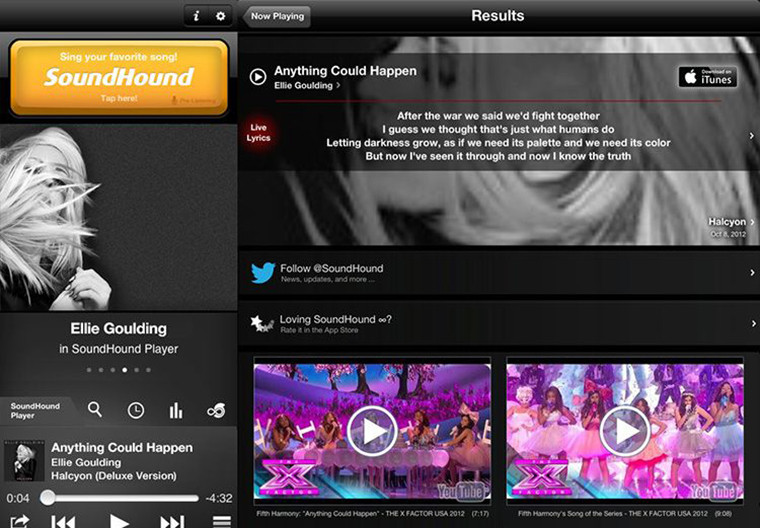Open the playlist menu lines icon
This screenshot has height=528, width=760.
point(222,522)
